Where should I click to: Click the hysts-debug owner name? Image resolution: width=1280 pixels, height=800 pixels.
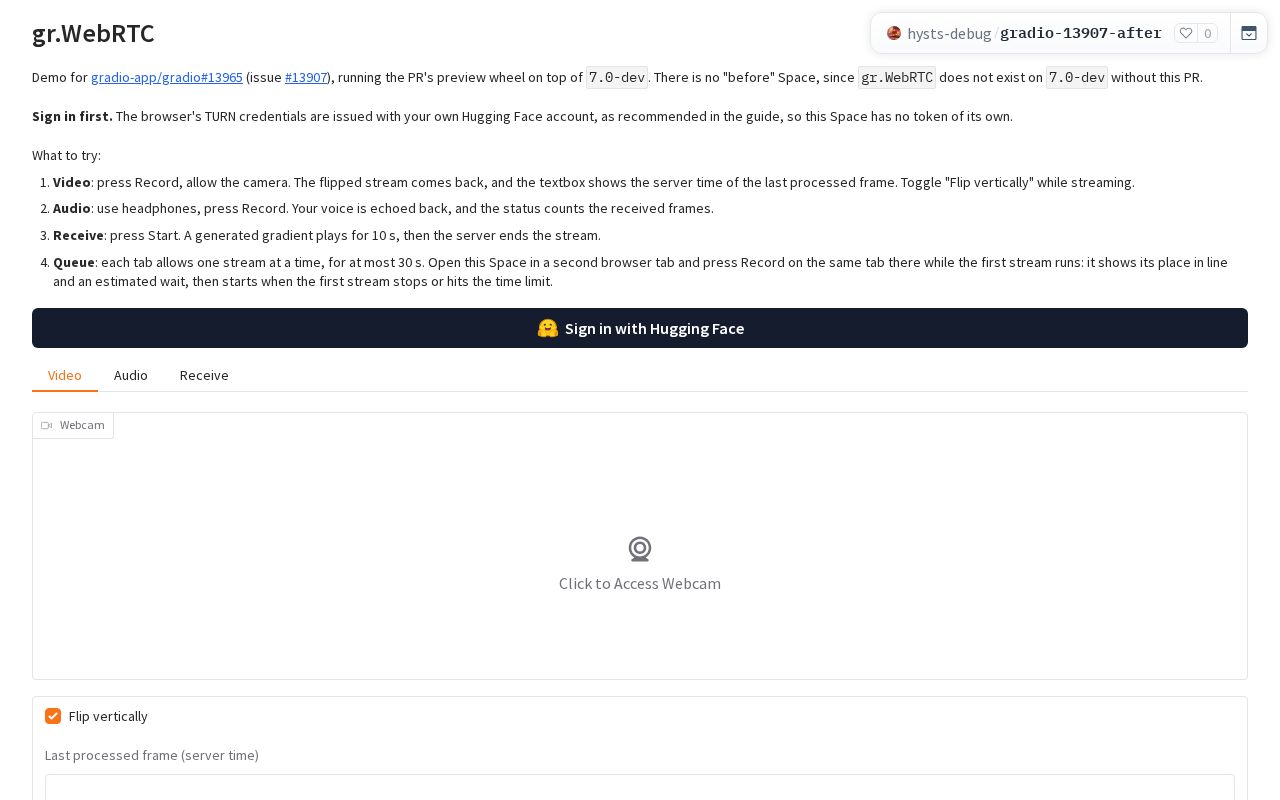[x=949, y=33]
